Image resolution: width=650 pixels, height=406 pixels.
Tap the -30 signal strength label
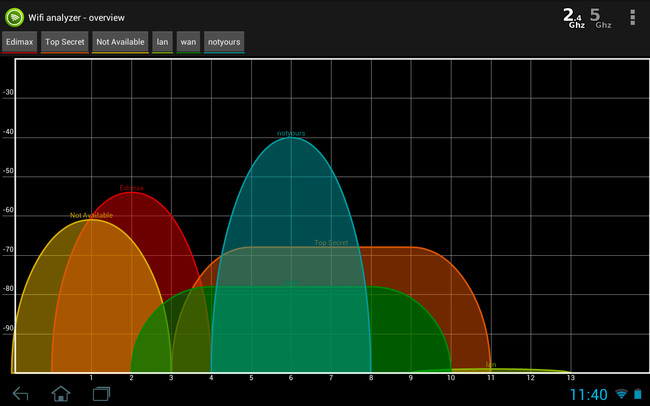tap(8, 92)
